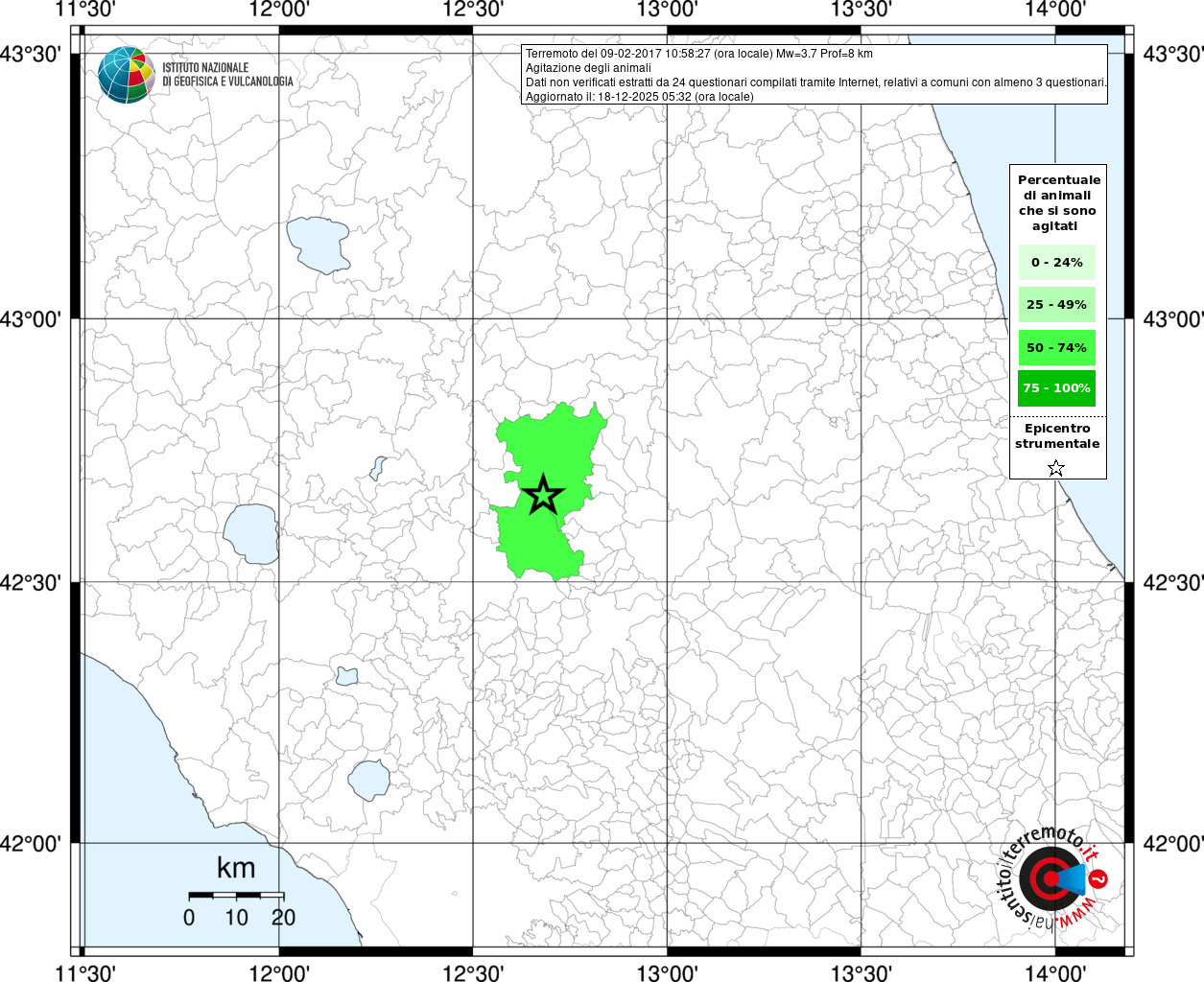The width and height of the screenshot is (1204, 982).
Task: Click the large lake northwest of the epicenter
Action: coord(318,245)
